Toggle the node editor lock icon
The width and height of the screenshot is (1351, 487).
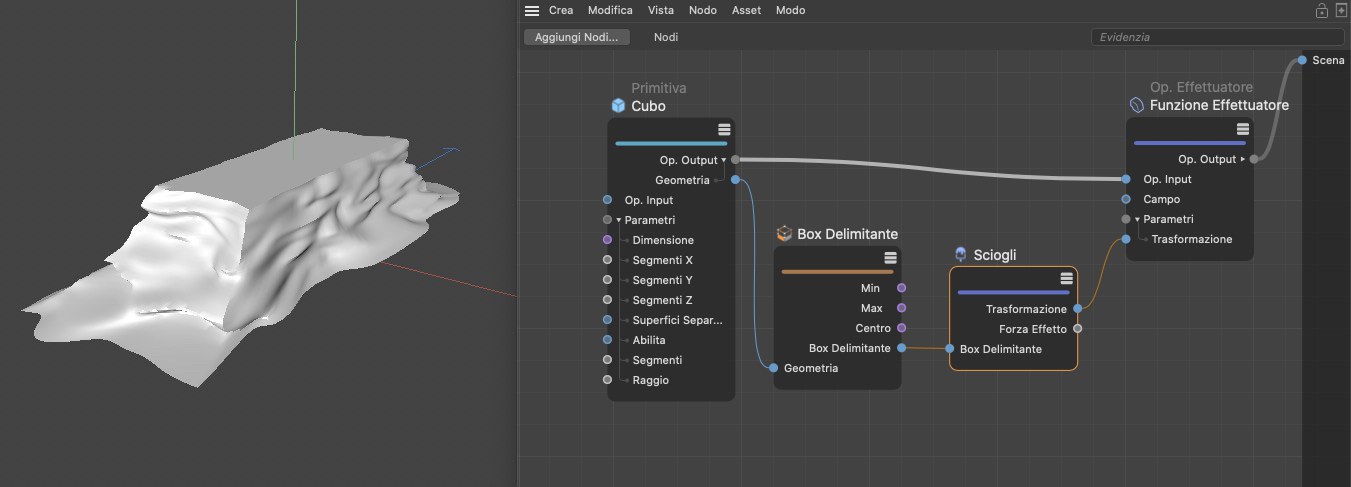1321,11
